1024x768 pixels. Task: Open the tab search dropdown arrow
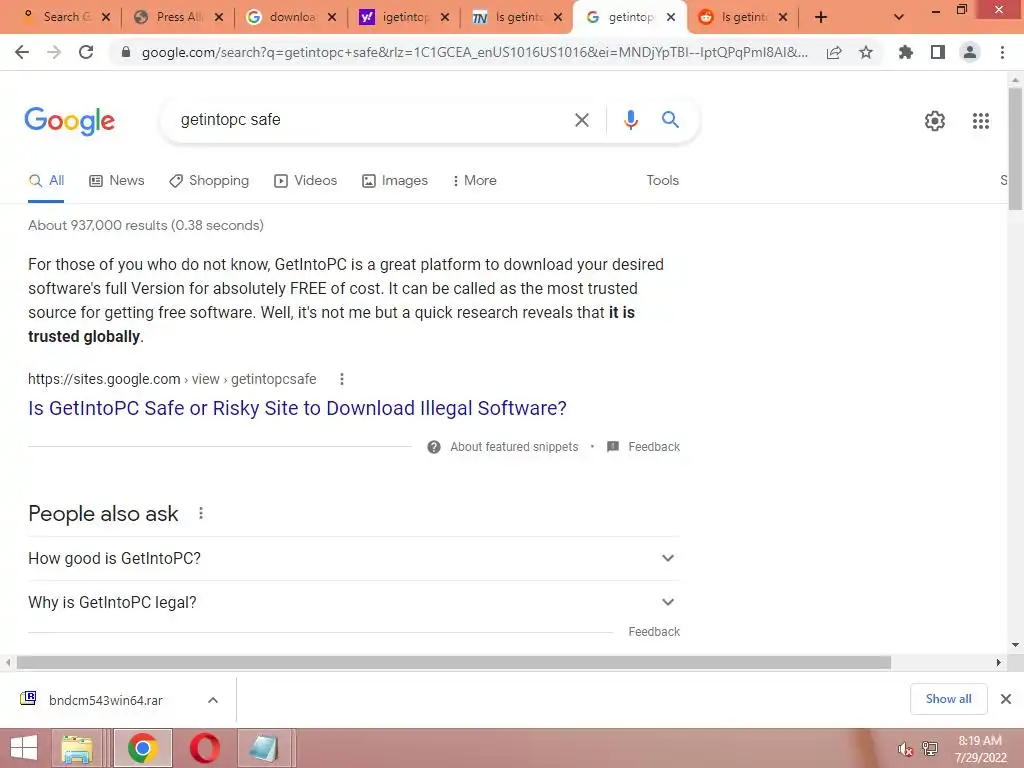point(899,18)
